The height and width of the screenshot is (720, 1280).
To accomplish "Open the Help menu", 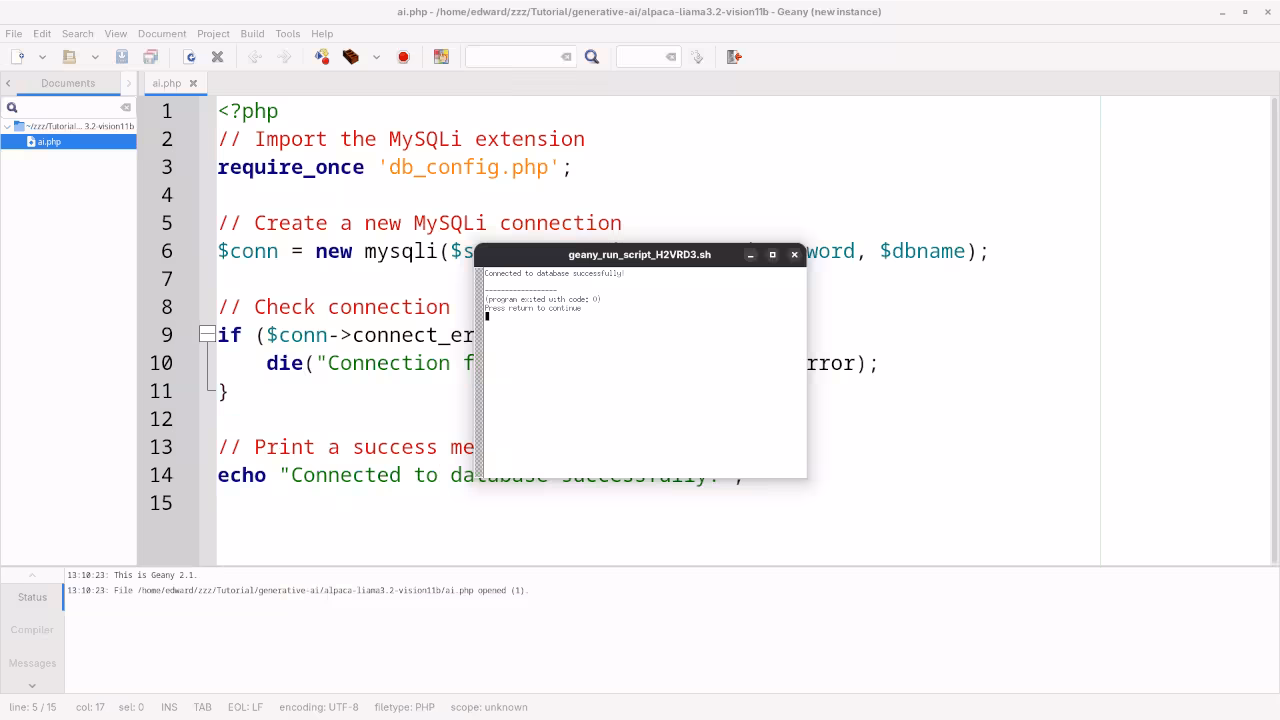I will click(x=322, y=33).
